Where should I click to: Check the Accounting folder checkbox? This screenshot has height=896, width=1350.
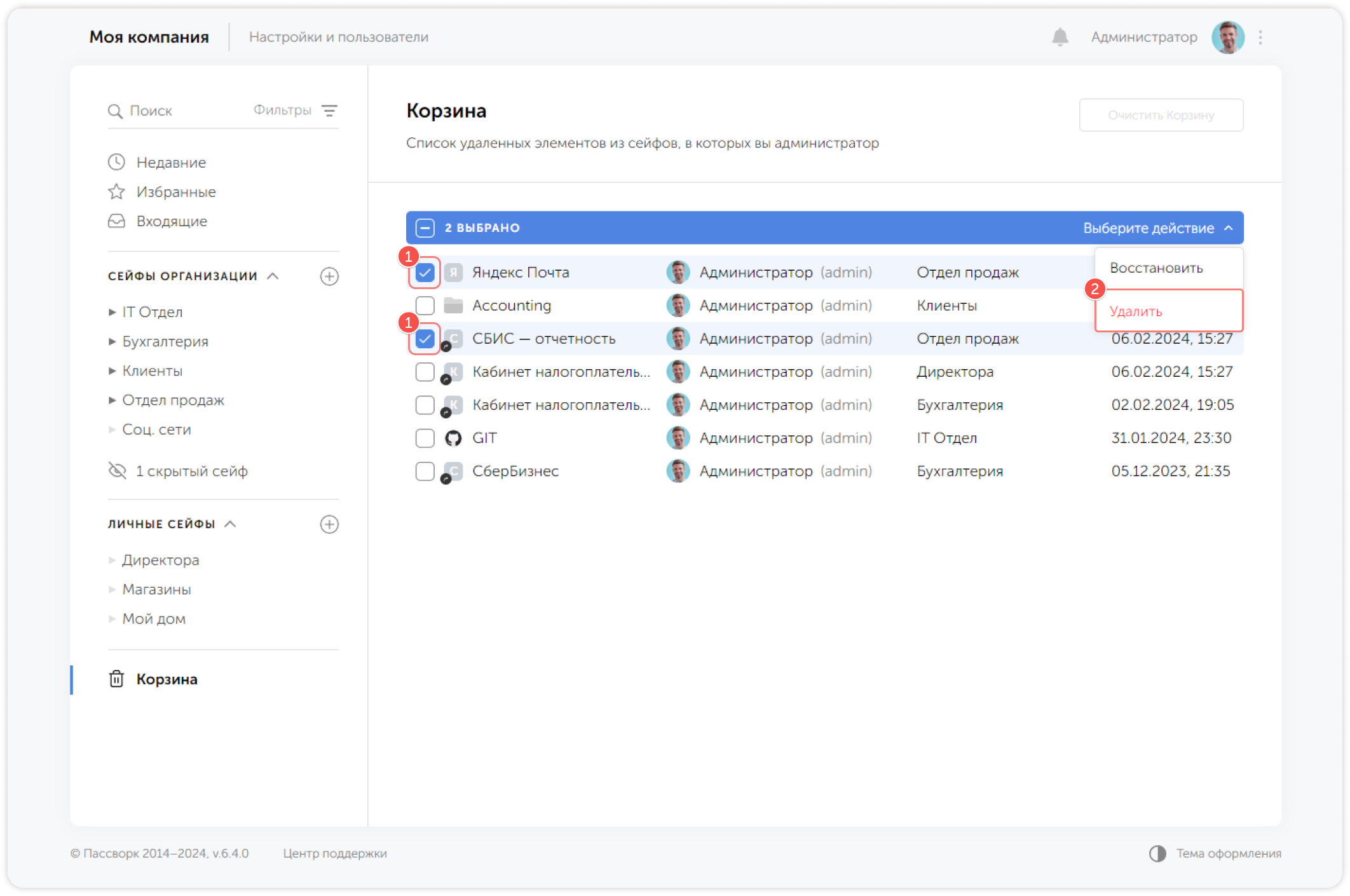click(425, 306)
